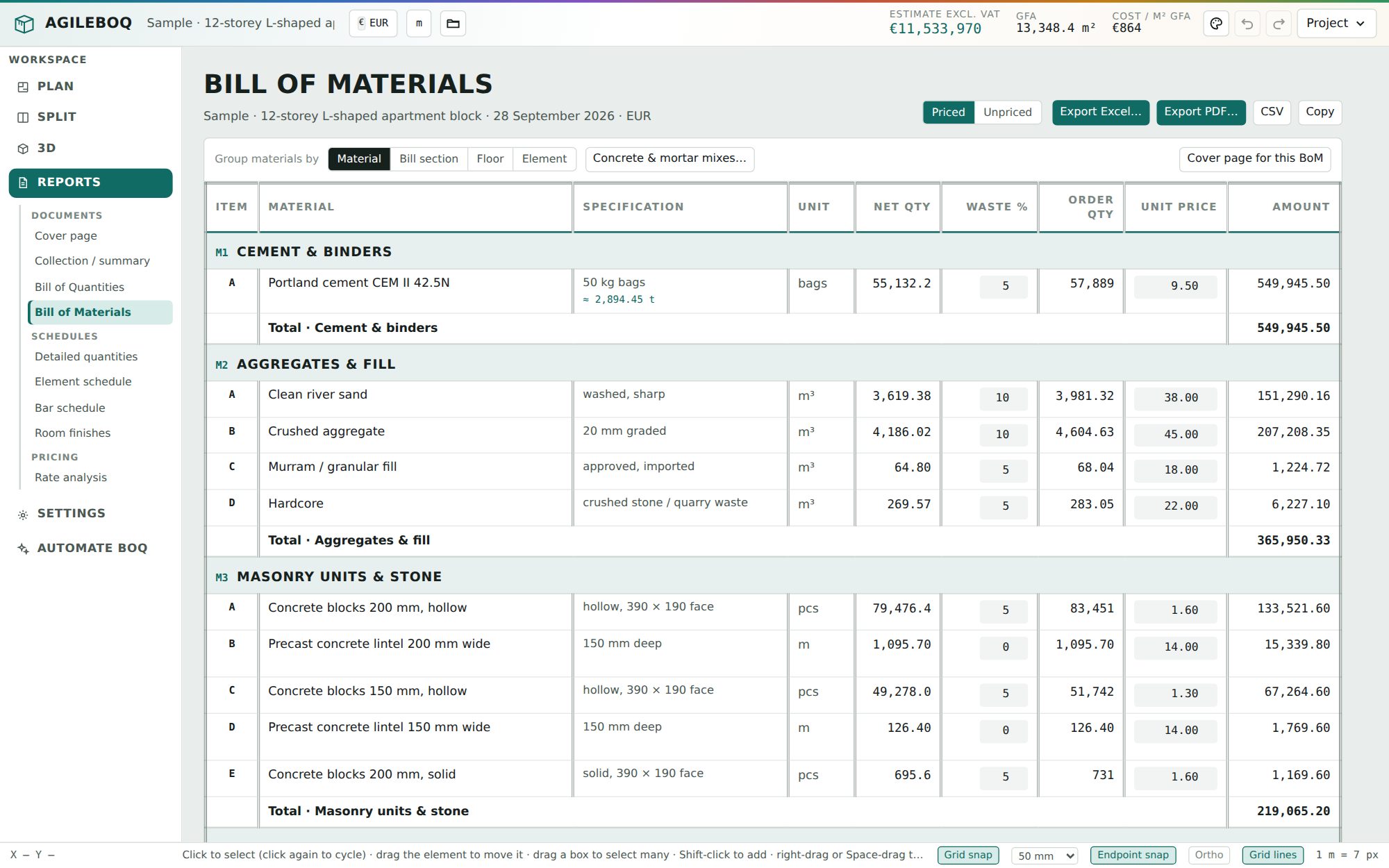Group materials by Bill section
Screen dimensions: 1389x868
429,159
